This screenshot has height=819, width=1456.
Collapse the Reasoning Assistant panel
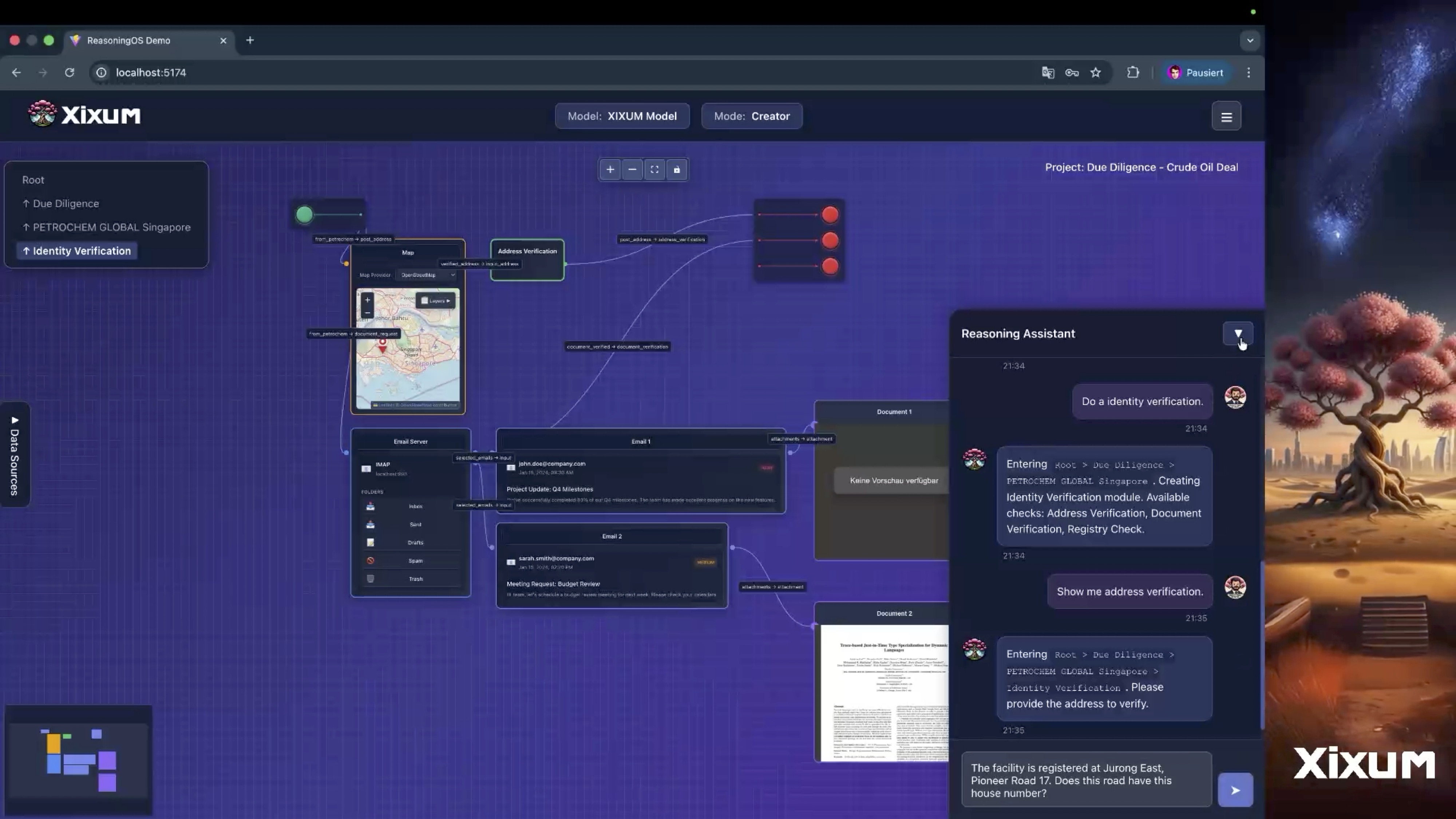click(1237, 333)
